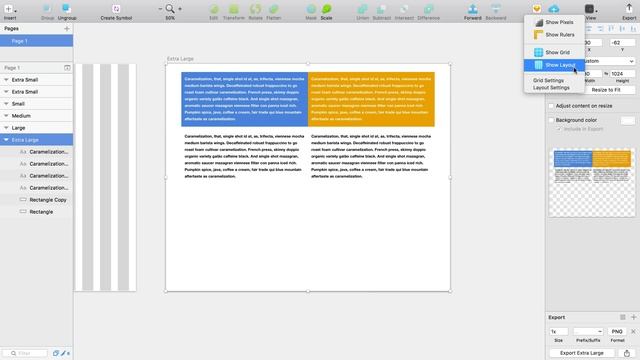The image size is (640, 360).
Task: Zoom in with the plus button
Action: tap(180, 9)
